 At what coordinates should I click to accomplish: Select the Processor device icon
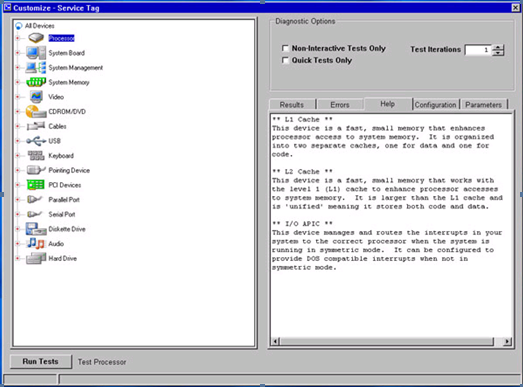coord(36,38)
